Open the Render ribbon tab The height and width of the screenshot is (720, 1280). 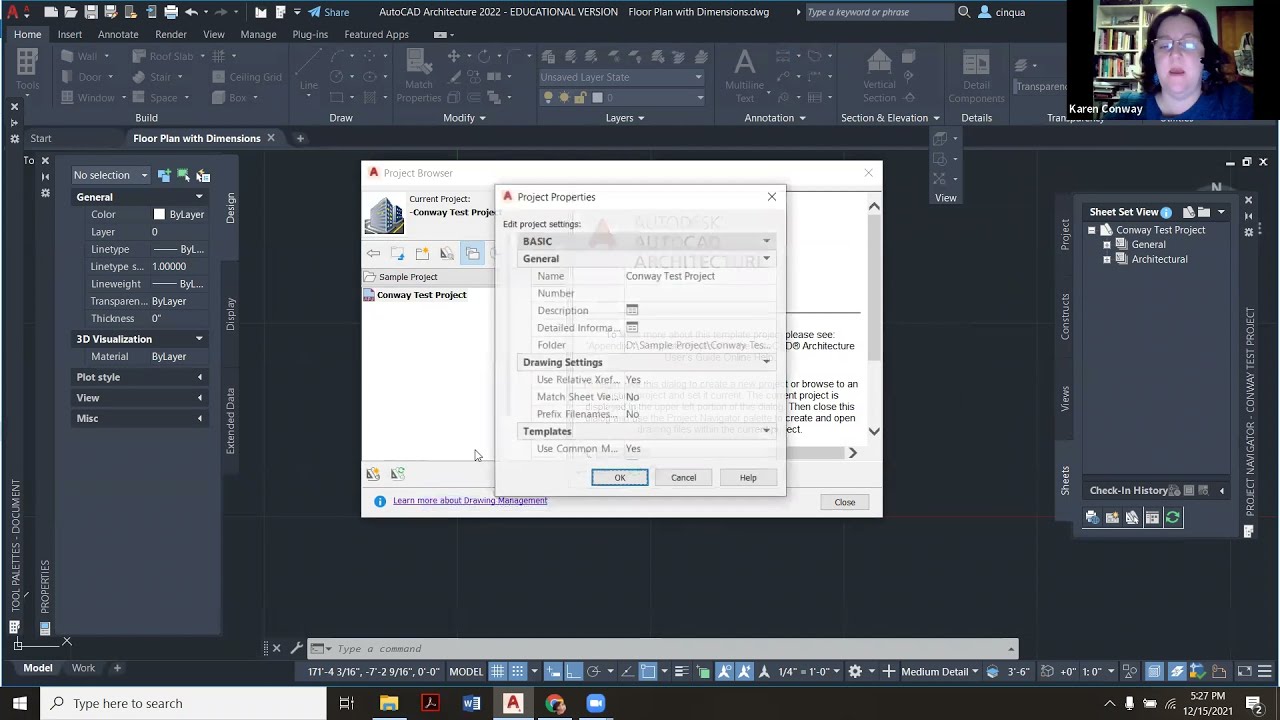171,34
